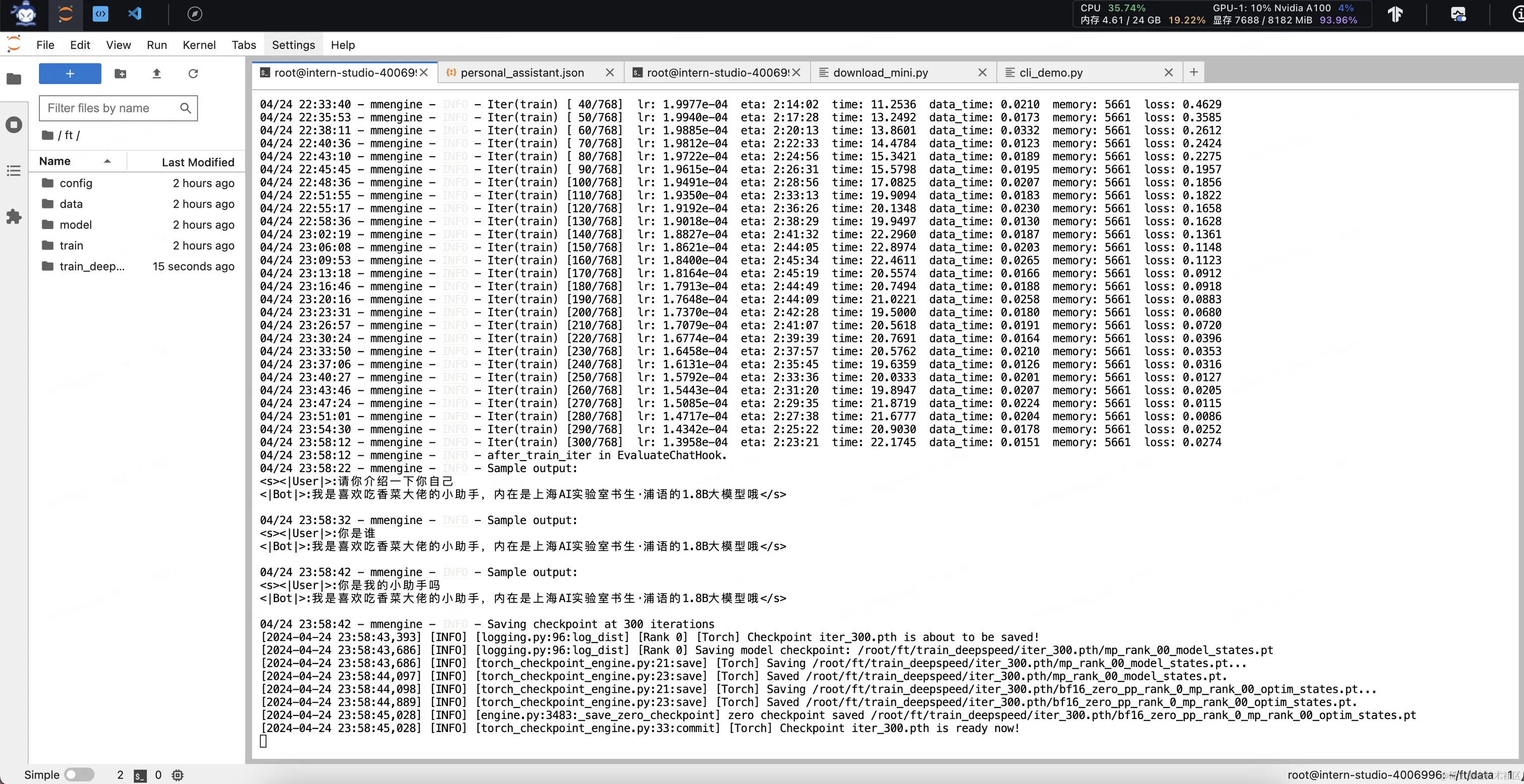Sort the file list by Last Modified
The height and width of the screenshot is (784, 1524).
198,162
